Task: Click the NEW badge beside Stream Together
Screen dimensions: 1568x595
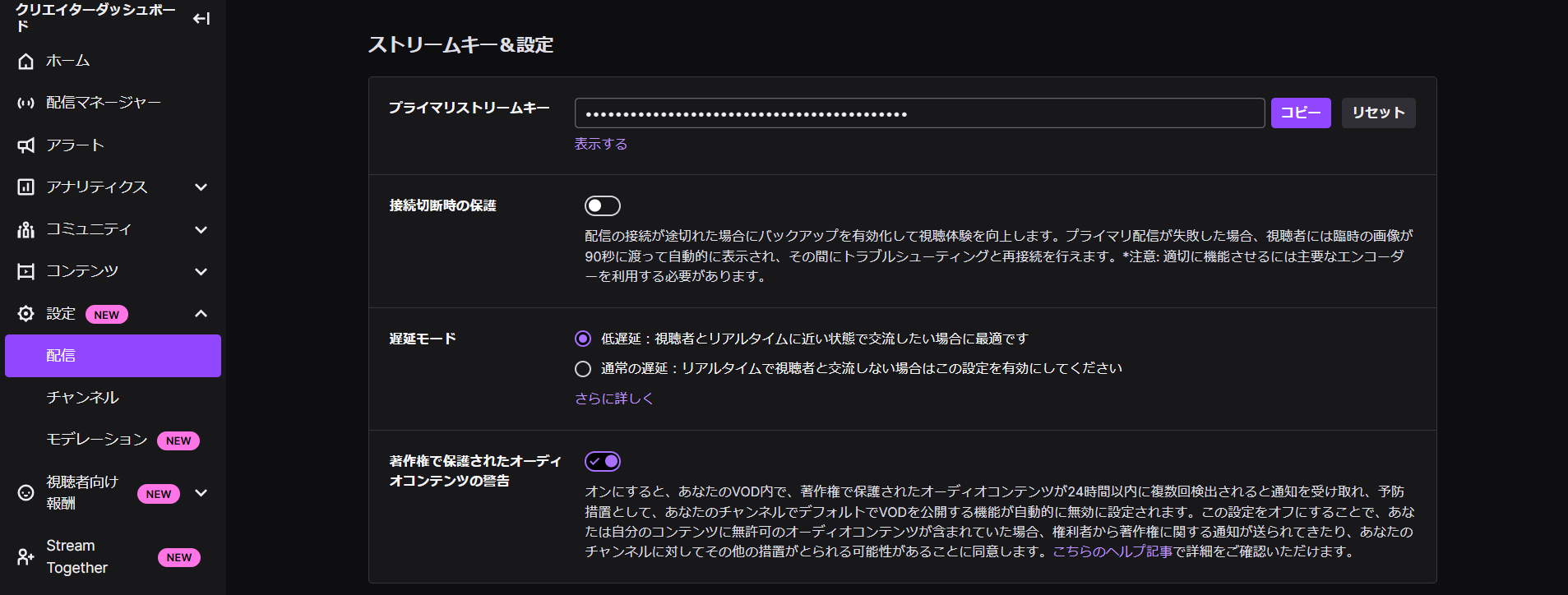Action: point(179,557)
